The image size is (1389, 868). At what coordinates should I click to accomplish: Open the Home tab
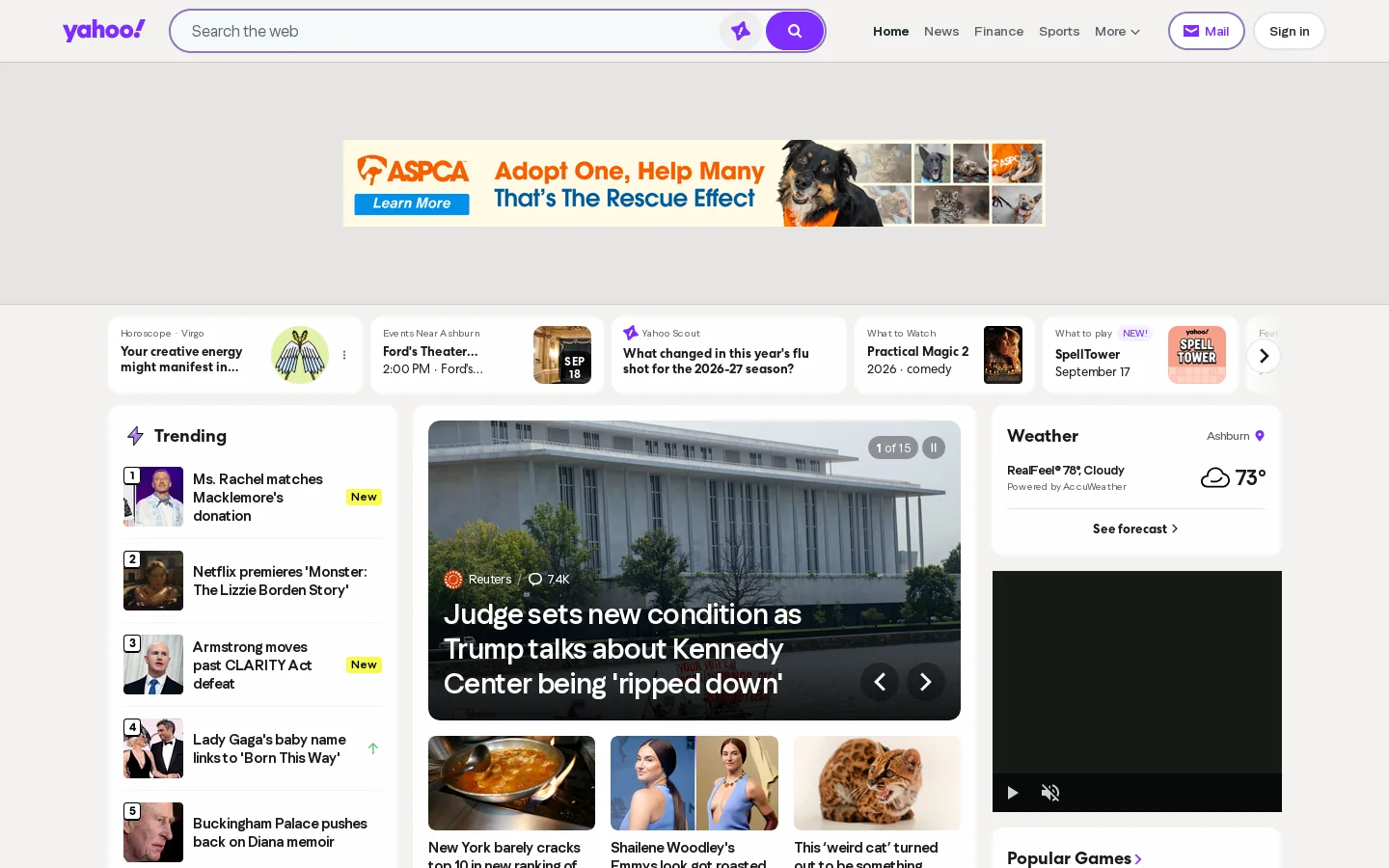[890, 31]
